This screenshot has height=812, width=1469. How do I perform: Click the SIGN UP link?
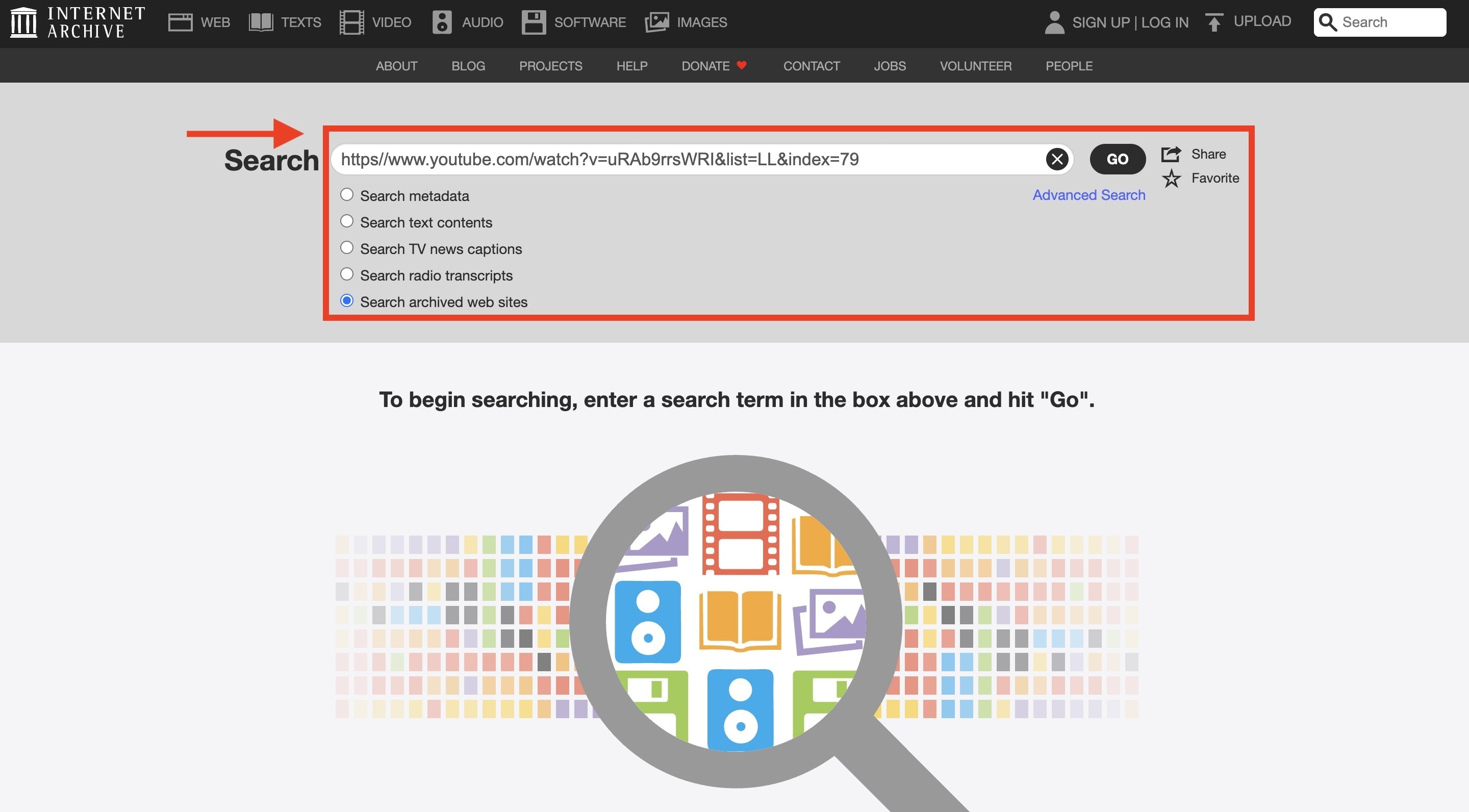(1101, 22)
